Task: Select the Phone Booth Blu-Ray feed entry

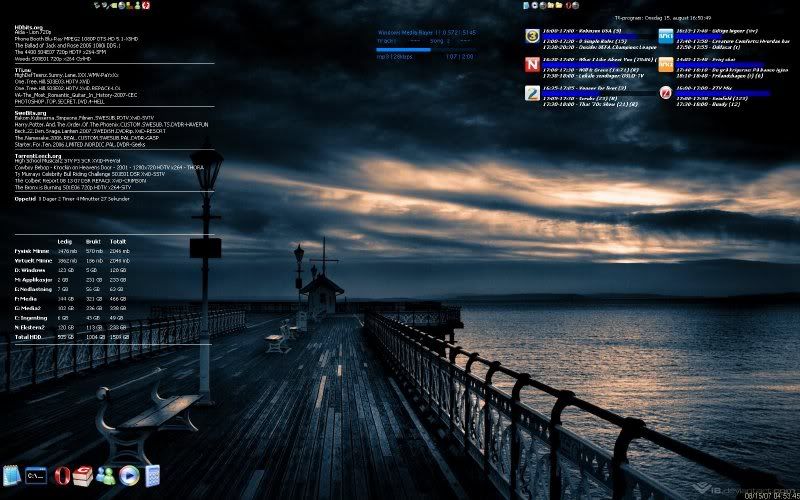Action: tap(76, 39)
